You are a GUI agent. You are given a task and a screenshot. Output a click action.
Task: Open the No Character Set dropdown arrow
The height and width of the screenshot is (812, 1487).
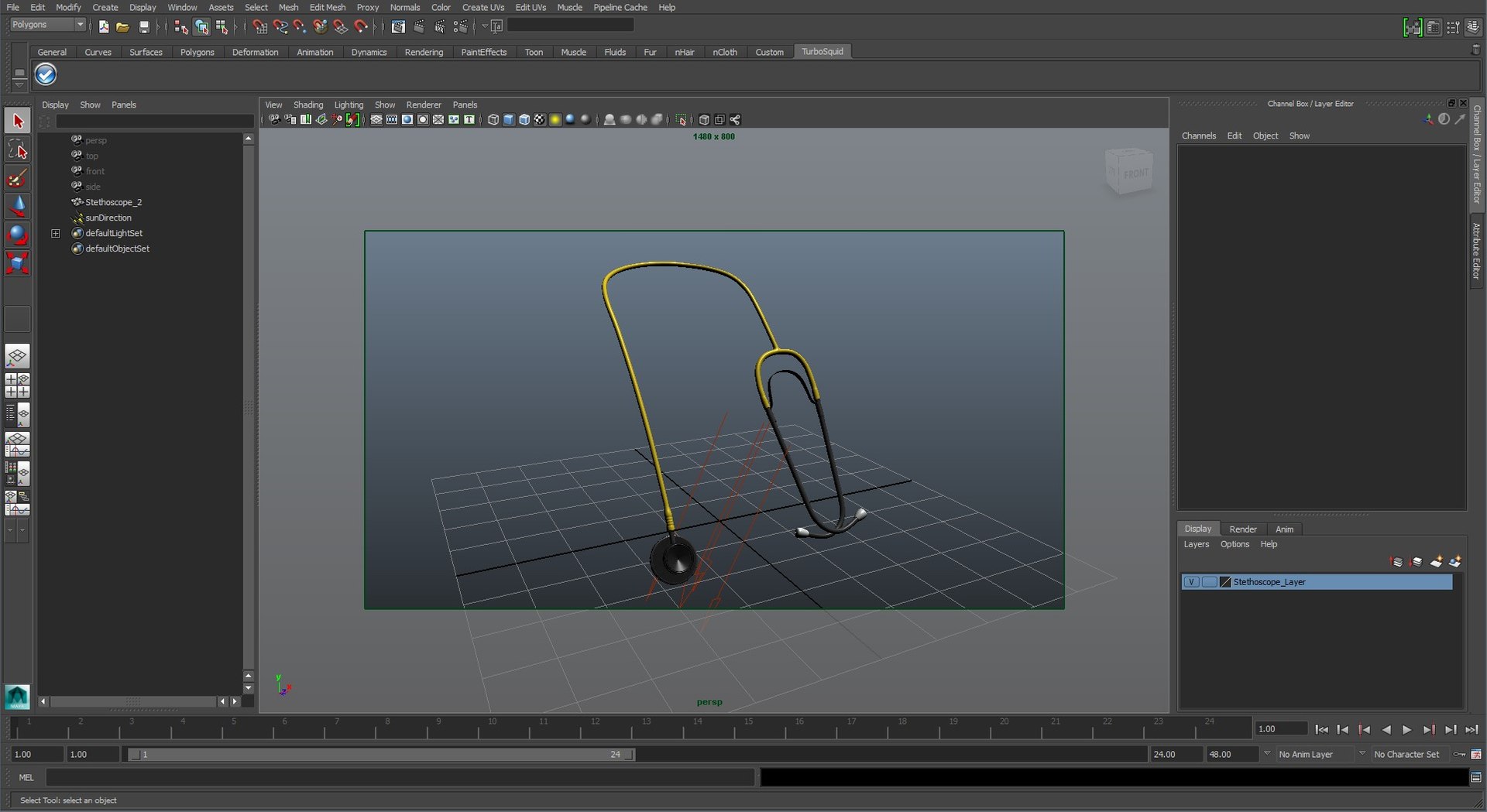point(1362,753)
